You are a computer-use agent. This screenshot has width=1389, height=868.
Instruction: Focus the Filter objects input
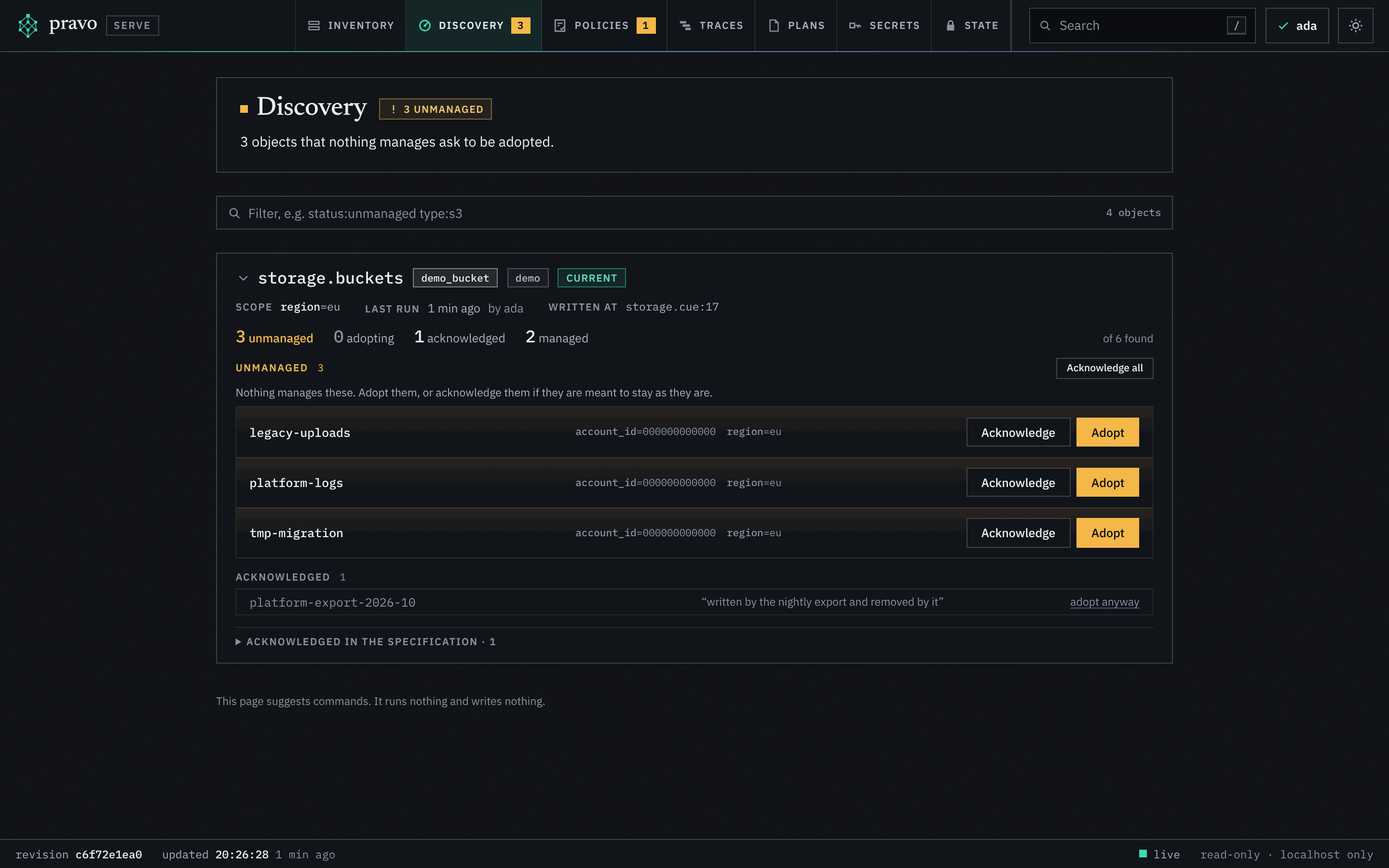pyautogui.click(x=694, y=213)
